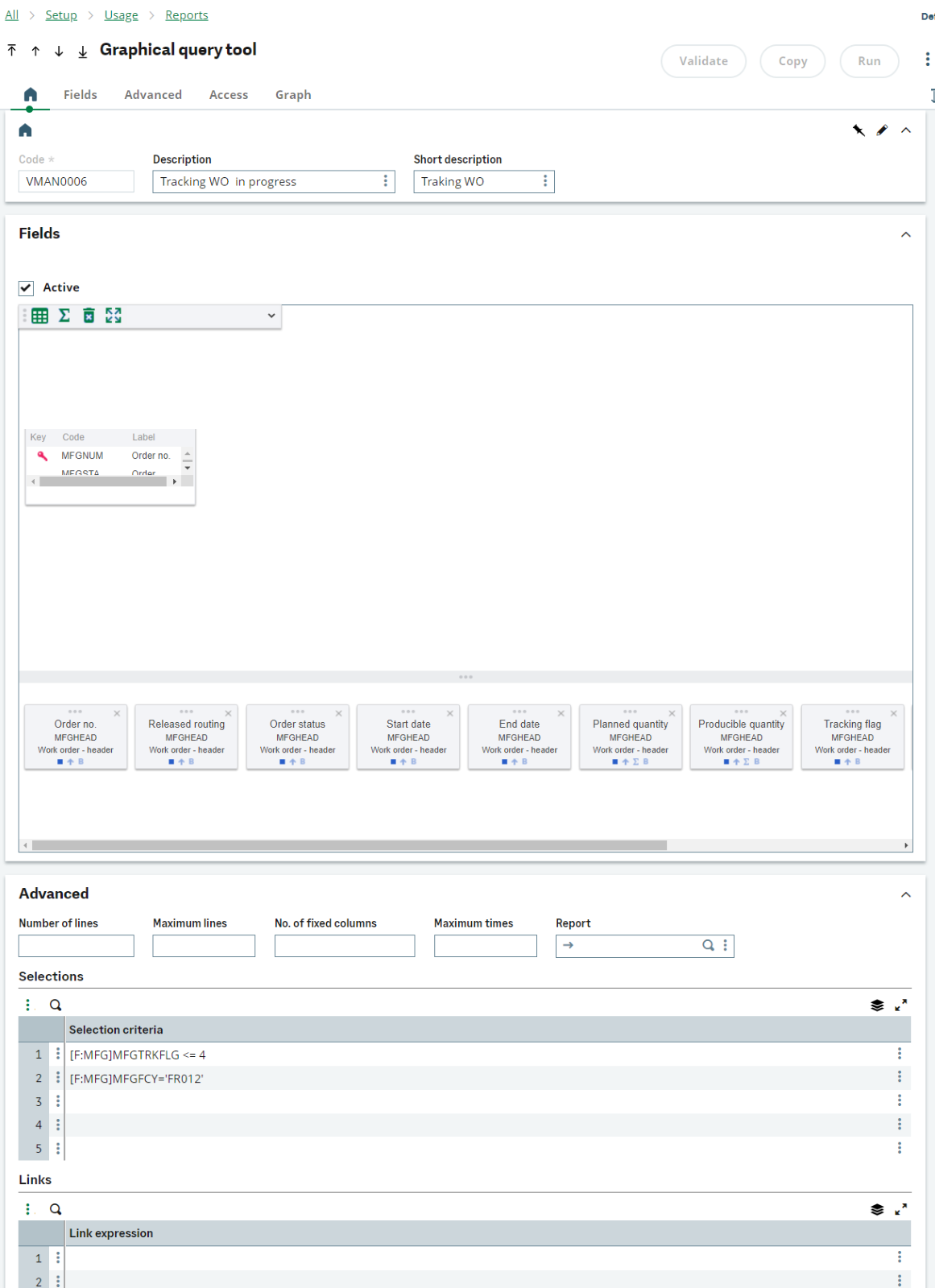Open the Fields toolbar dropdown arrow

271,316
